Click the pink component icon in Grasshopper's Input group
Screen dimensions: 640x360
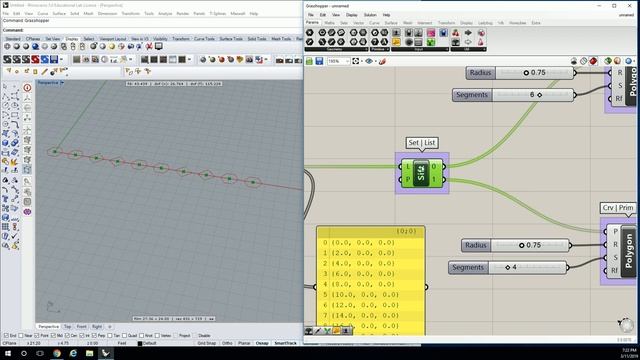431,33
